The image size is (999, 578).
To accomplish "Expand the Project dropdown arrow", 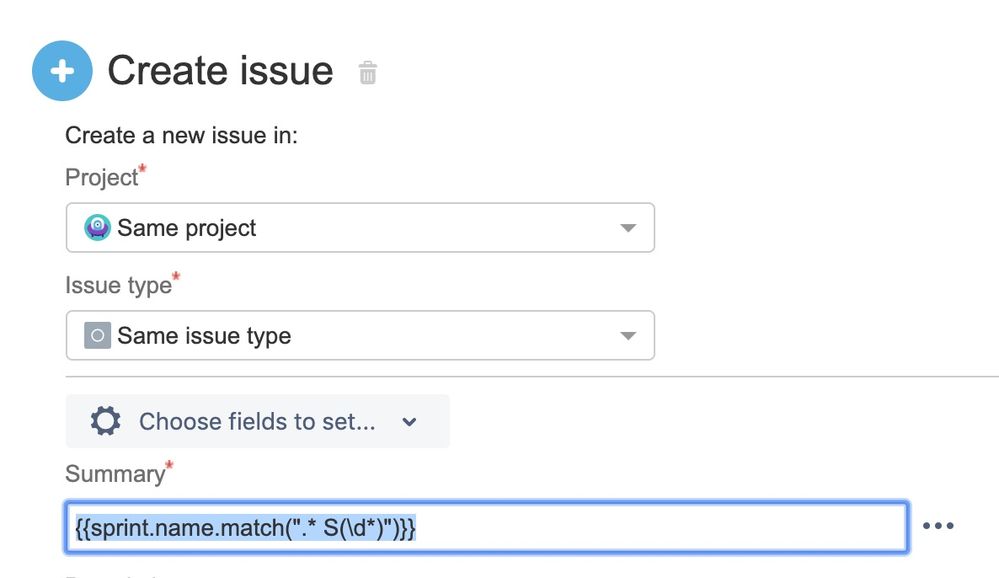I will [628, 228].
